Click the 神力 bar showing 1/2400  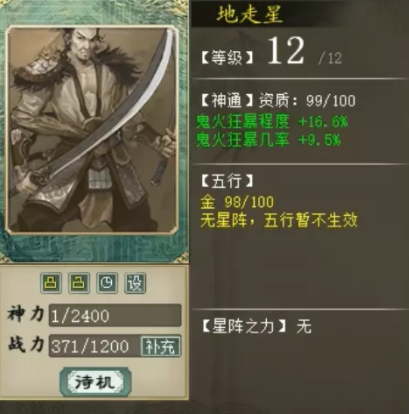pos(115,315)
